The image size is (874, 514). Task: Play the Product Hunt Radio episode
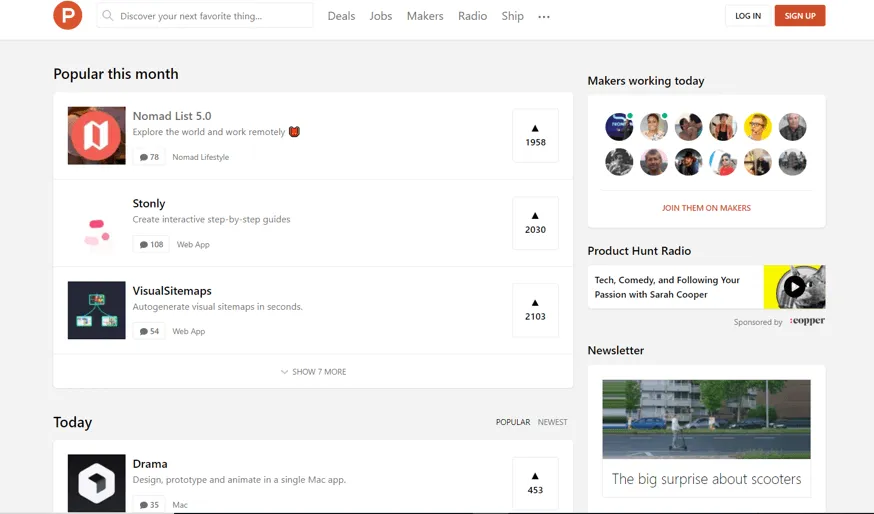tap(794, 287)
